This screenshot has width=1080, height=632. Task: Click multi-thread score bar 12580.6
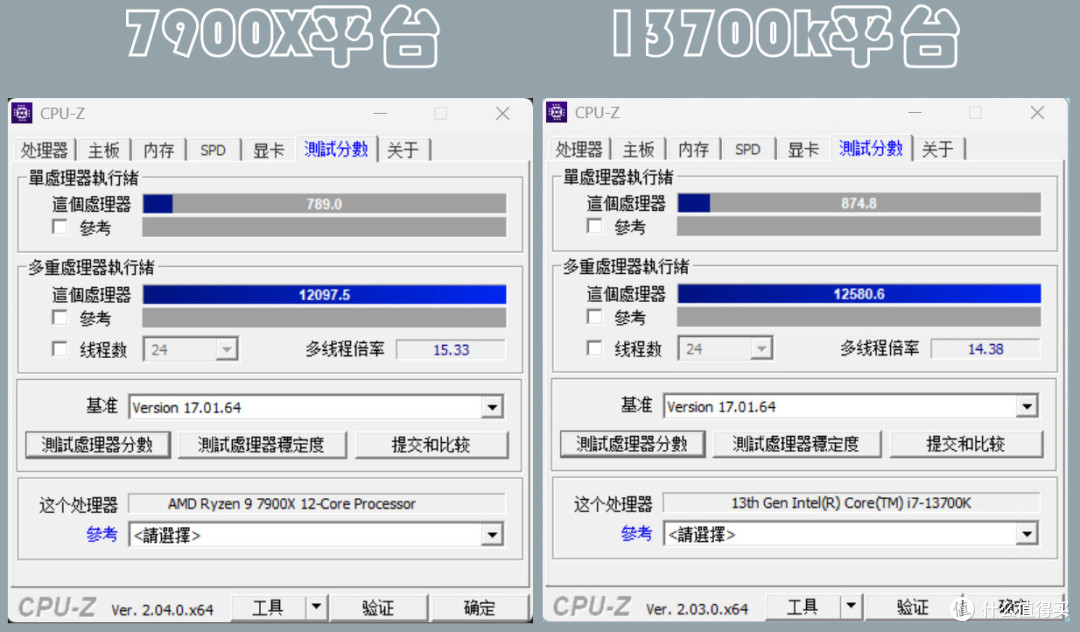coord(859,294)
